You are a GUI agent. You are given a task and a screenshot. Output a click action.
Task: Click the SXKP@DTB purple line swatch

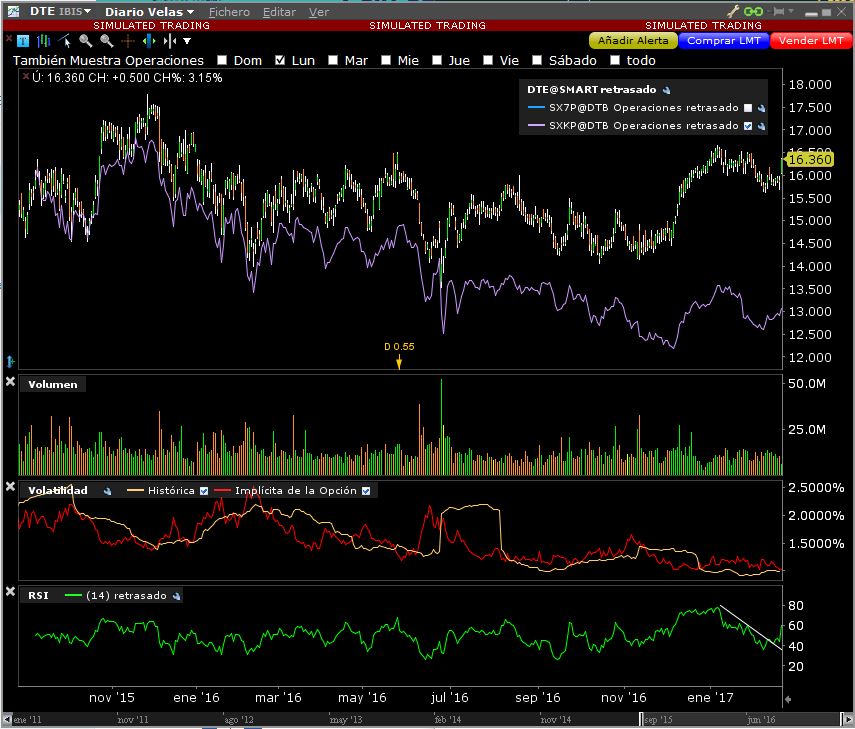[x=537, y=125]
